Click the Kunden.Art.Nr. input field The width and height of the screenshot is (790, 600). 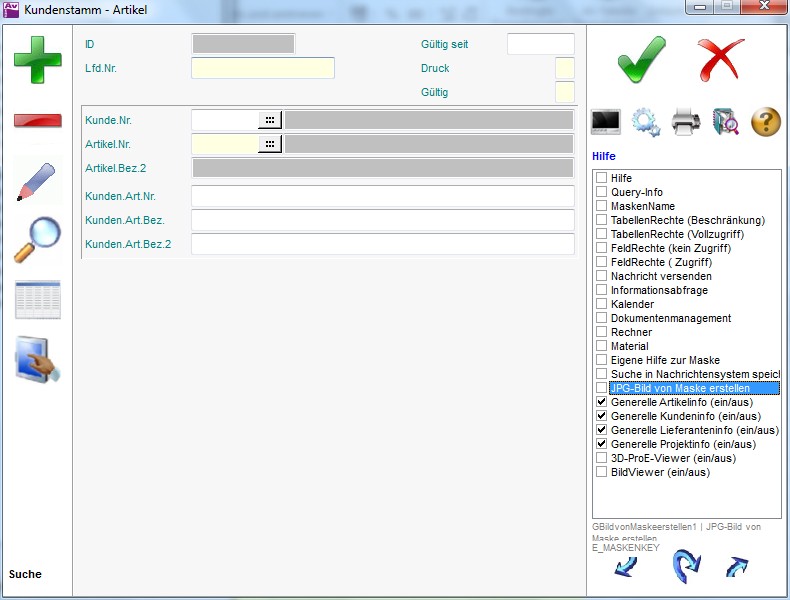click(x=382, y=196)
